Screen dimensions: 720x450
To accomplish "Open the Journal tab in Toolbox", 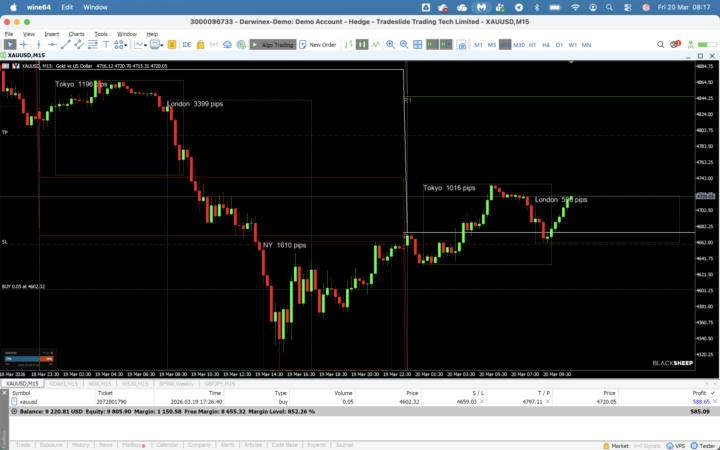I will tap(344, 445).
